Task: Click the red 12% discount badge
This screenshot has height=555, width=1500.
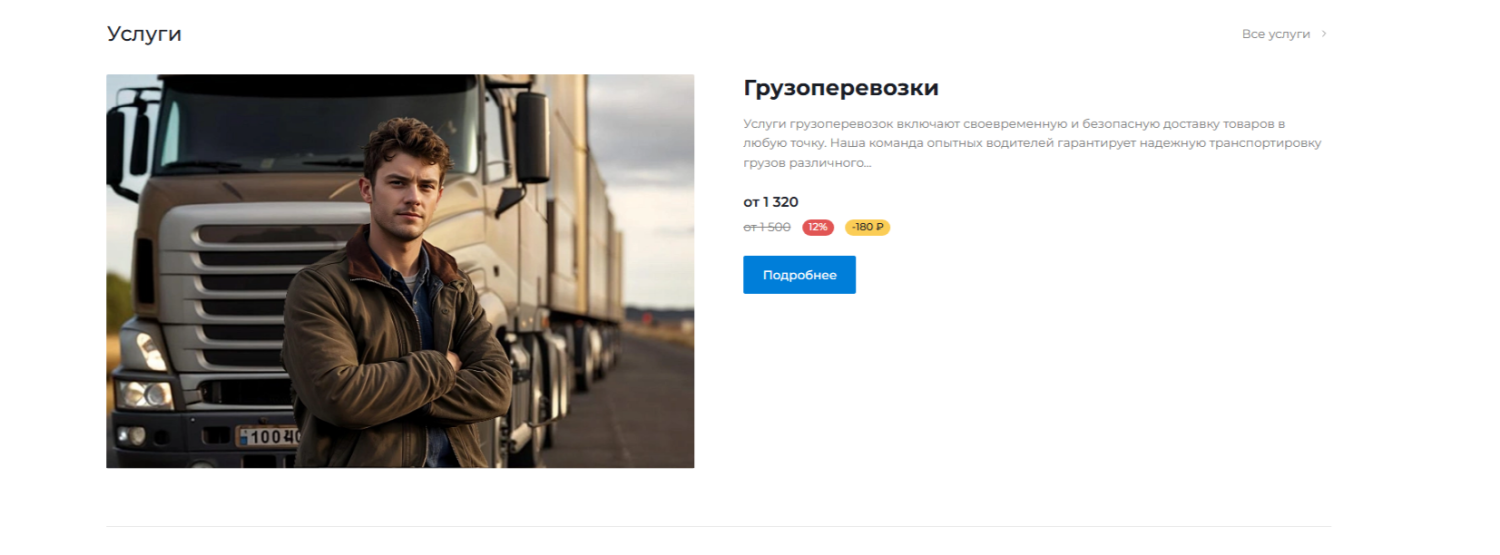Action: (818, 227)
